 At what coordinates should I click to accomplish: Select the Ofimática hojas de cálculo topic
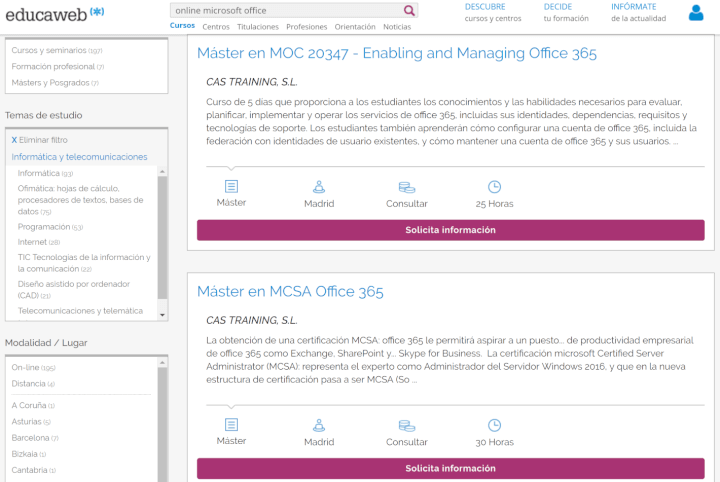click(80, 200)
